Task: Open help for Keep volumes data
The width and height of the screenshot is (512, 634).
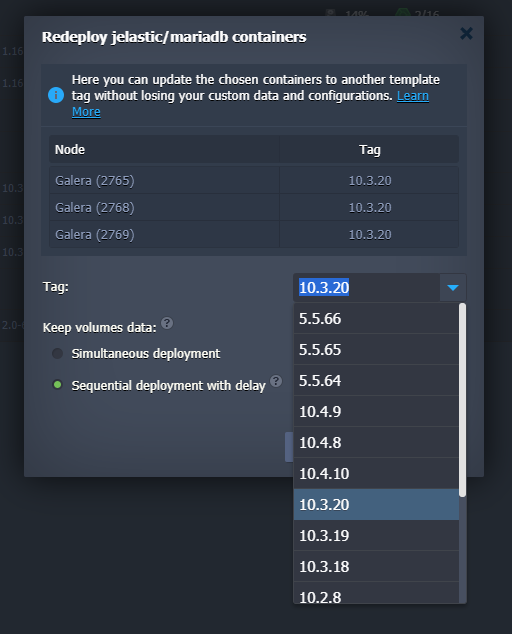Action: pyautogui.click(x=167, y=323)
